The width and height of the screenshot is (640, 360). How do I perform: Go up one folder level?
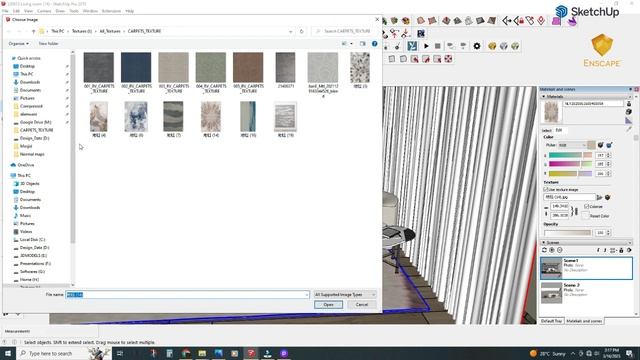pos(33,31)
